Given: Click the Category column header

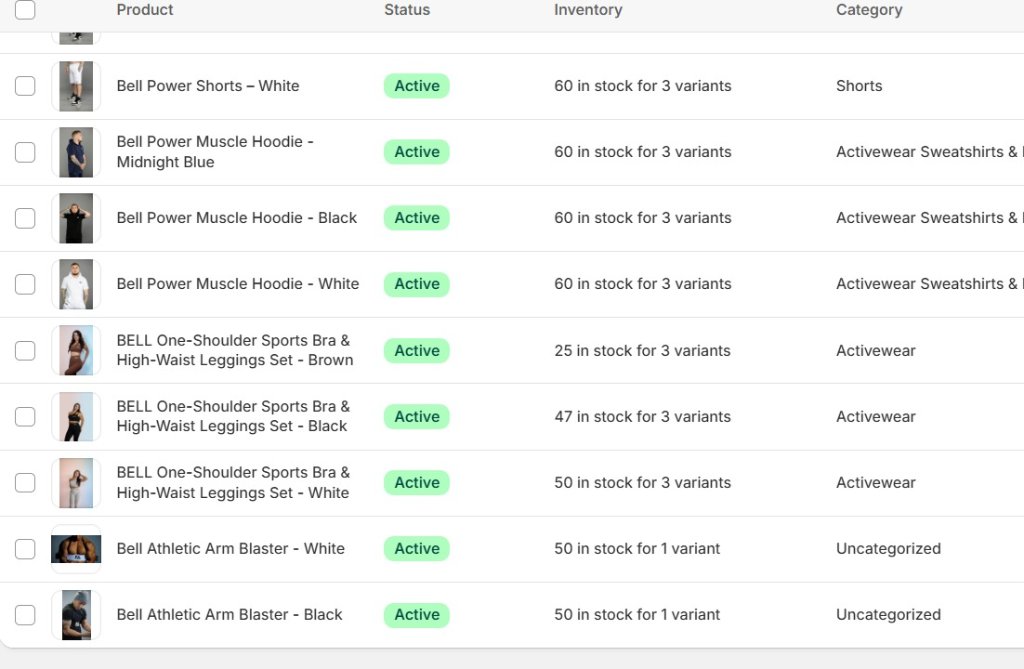Looking at the screenshot, I should [x=869, y=10].
